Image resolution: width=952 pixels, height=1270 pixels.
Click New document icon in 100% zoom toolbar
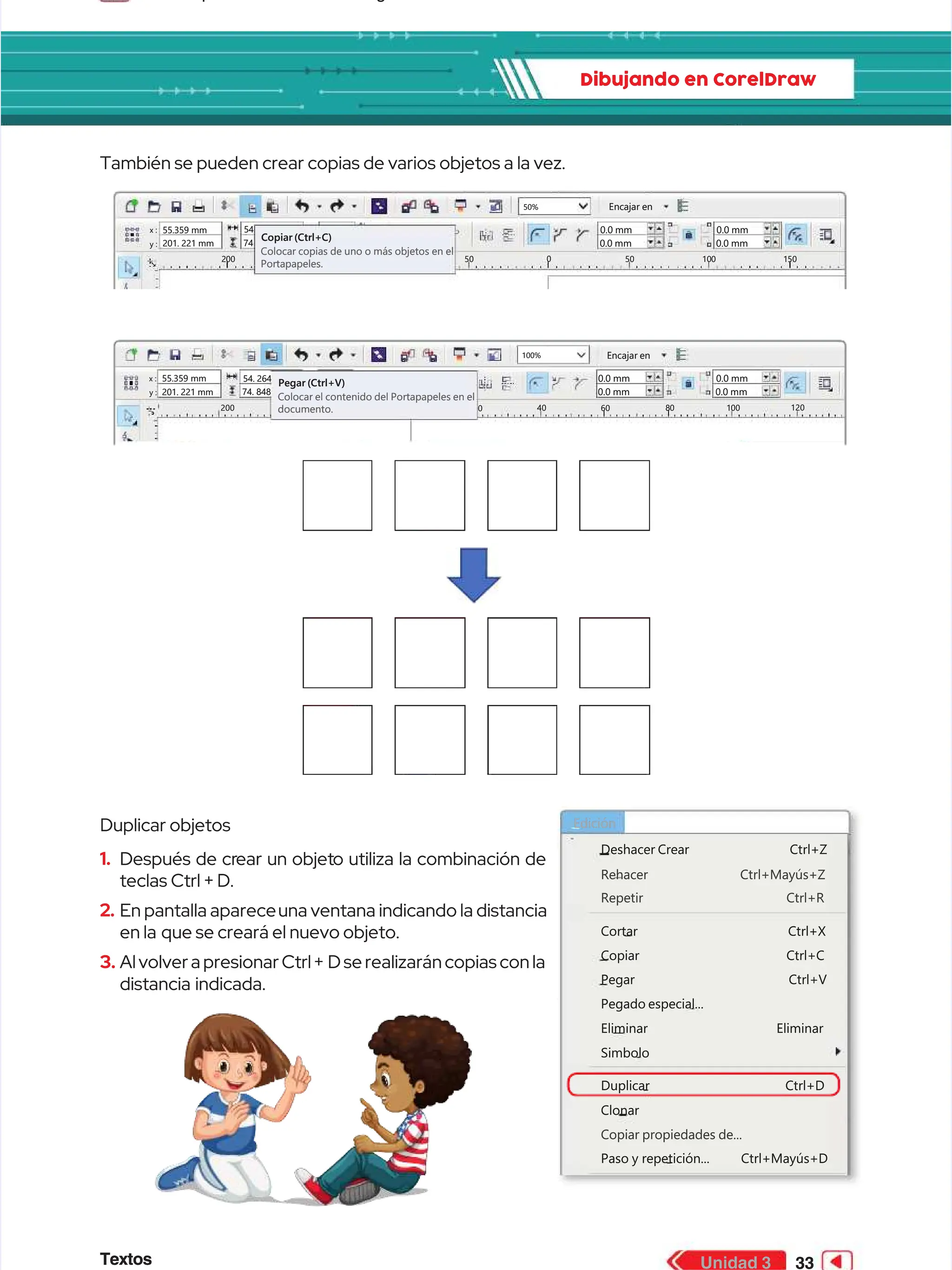(x=131, y=355)
